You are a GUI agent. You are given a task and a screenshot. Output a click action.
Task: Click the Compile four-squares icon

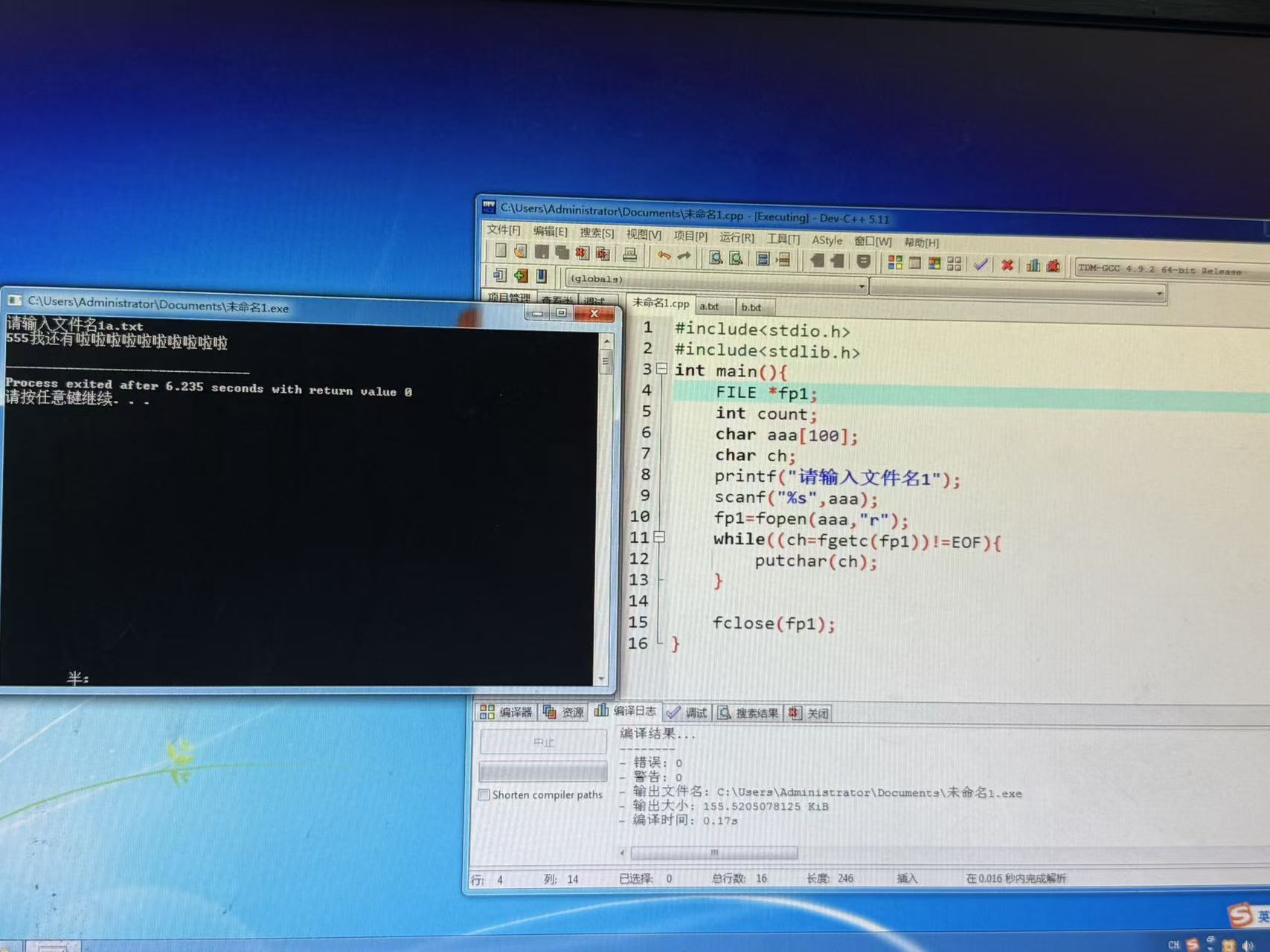pyautogui.click(x=895, y=263)
